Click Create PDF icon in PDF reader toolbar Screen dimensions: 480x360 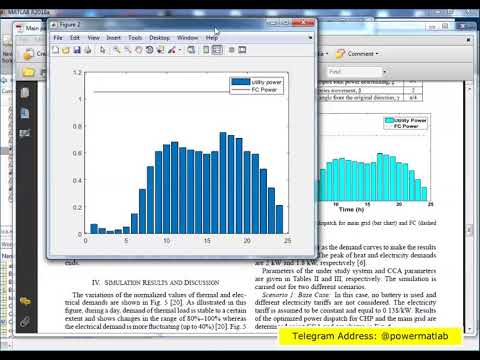pos(28,54)
